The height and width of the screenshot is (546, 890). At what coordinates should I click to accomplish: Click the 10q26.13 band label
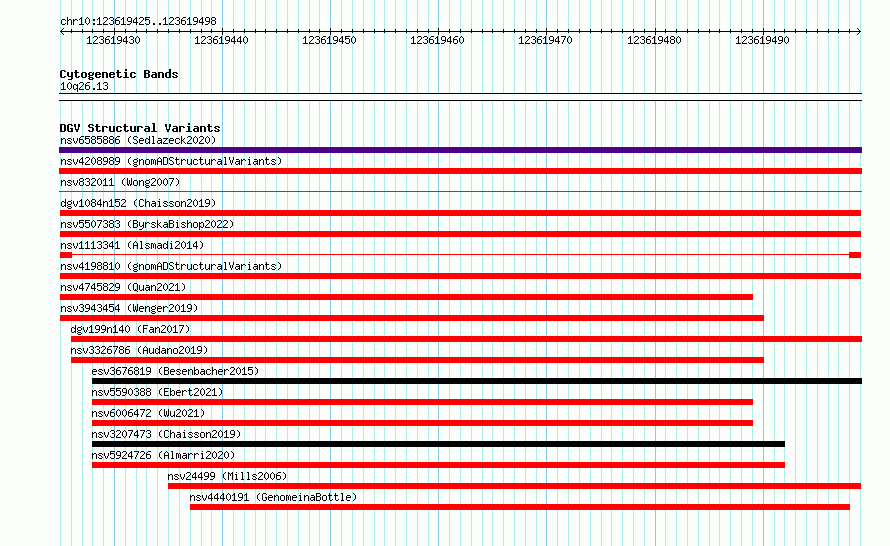pos(84,86)
